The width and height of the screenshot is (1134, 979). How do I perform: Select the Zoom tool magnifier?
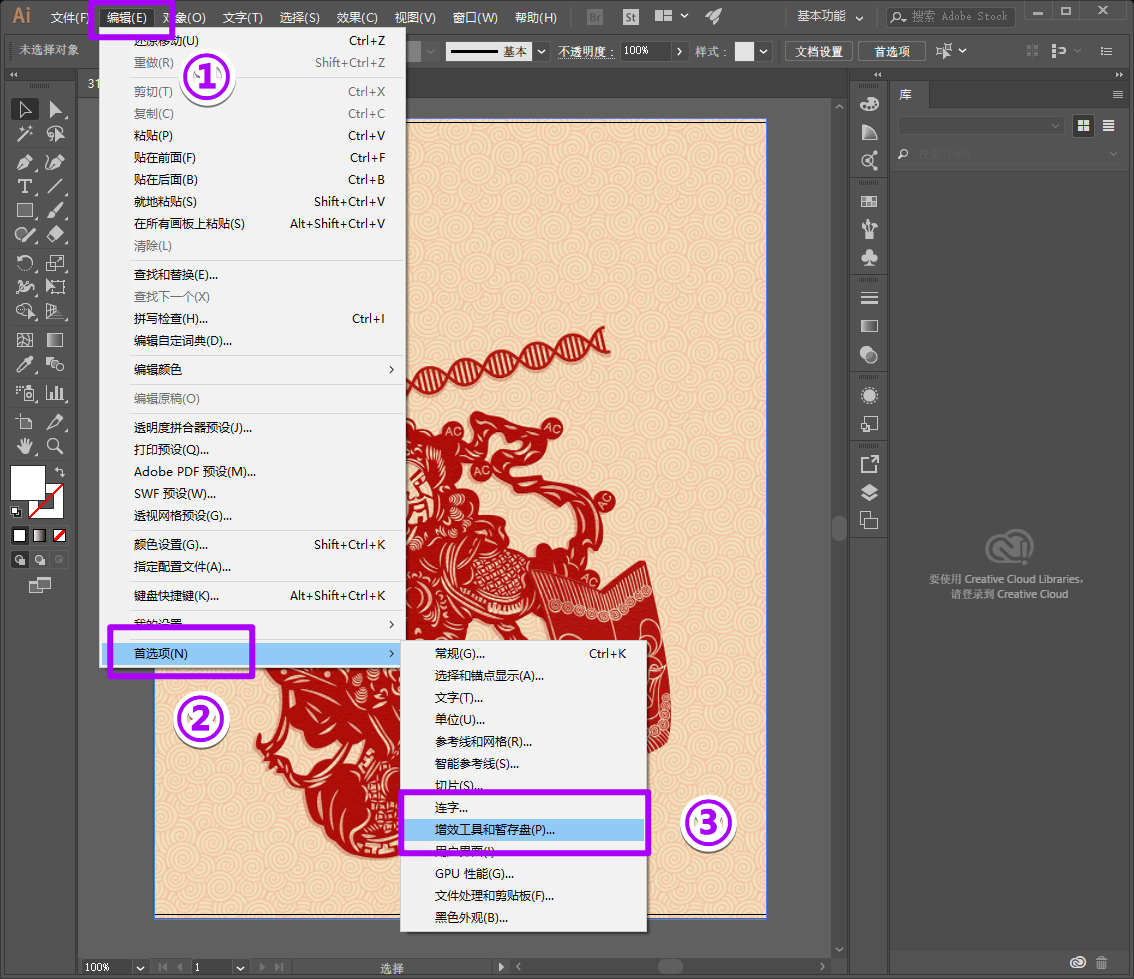pyautogui.click(x=55, y=446)
